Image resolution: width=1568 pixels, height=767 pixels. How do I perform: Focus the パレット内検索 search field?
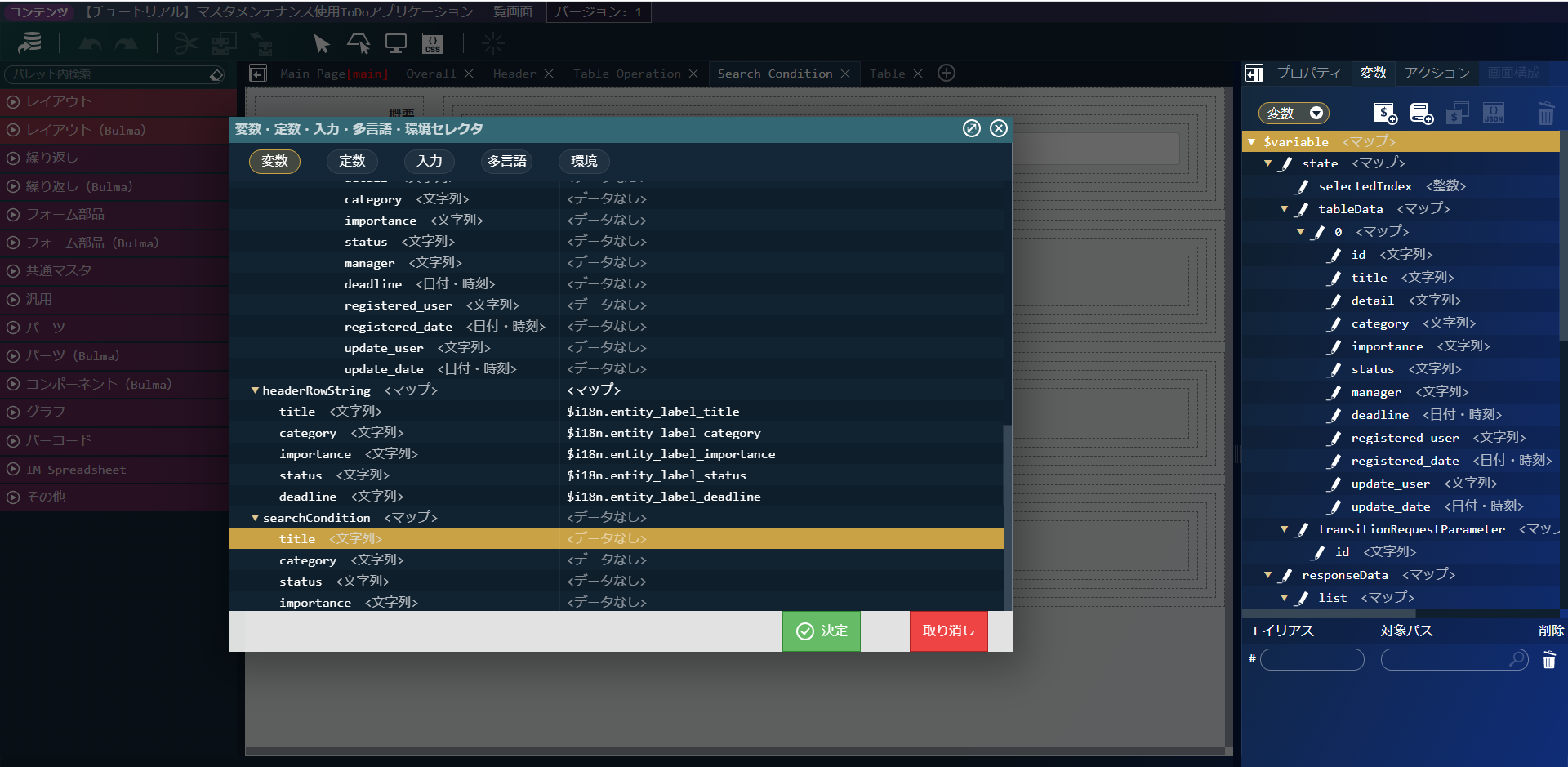(106, 74)
